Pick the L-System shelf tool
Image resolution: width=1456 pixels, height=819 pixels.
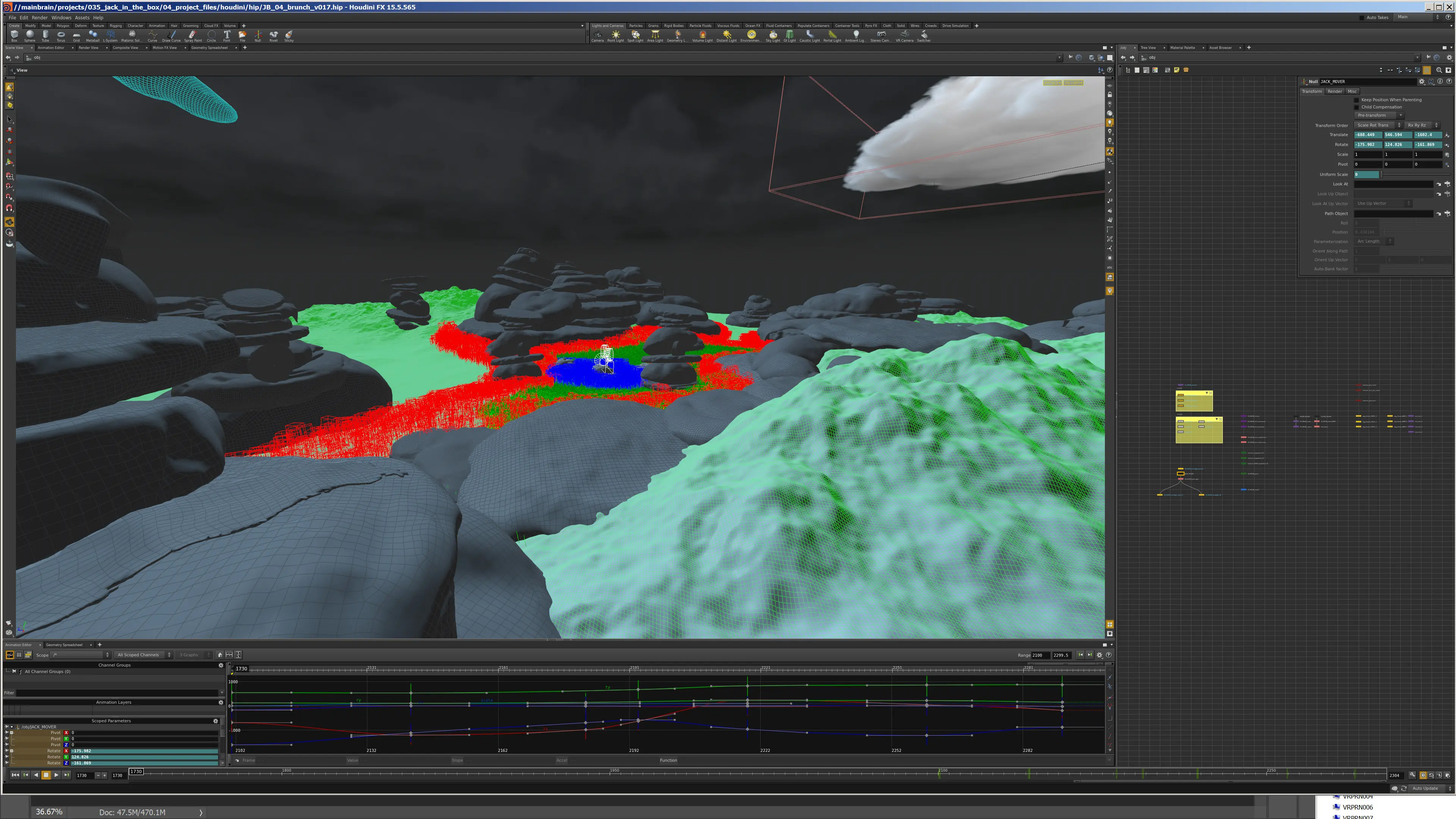point(110,36)
